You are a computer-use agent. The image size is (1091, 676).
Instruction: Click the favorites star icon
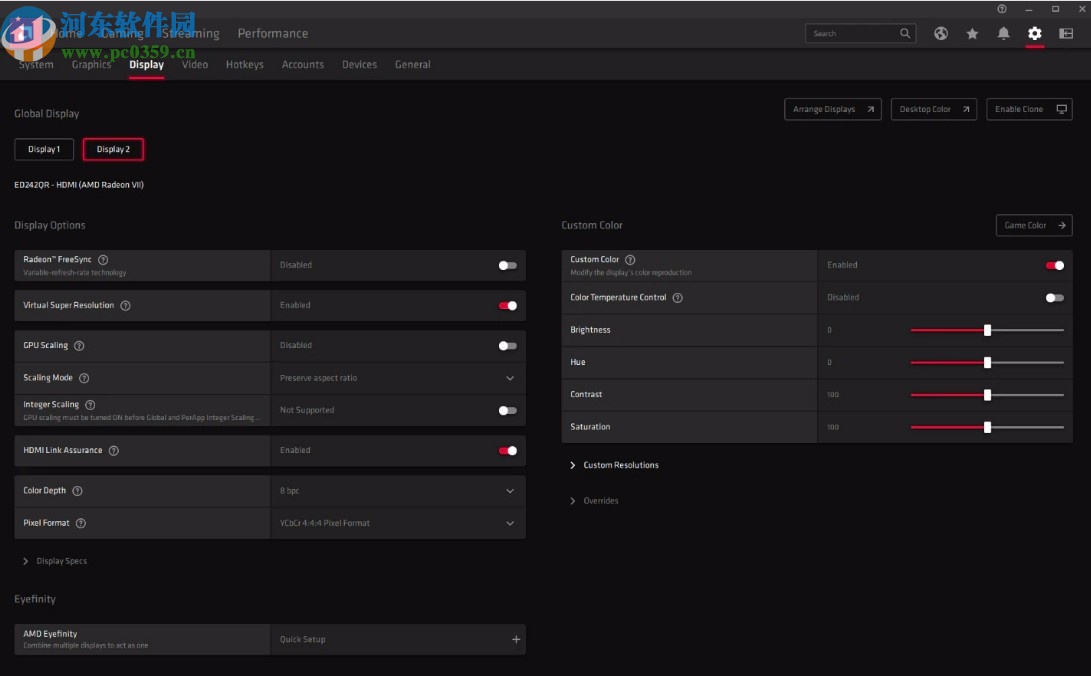972,33
